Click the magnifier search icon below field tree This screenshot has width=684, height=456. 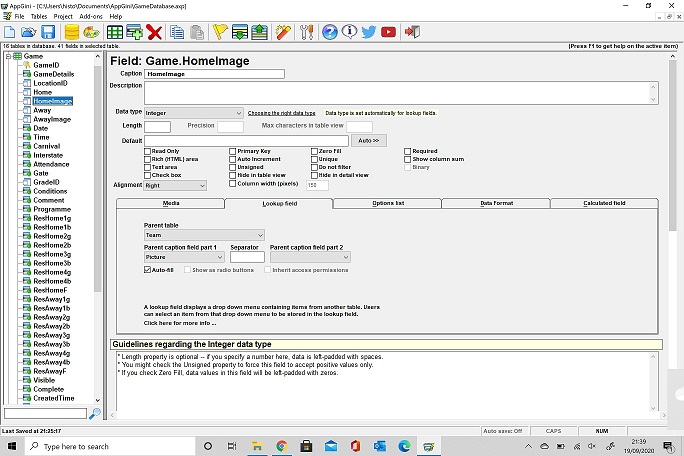[95, 413]
